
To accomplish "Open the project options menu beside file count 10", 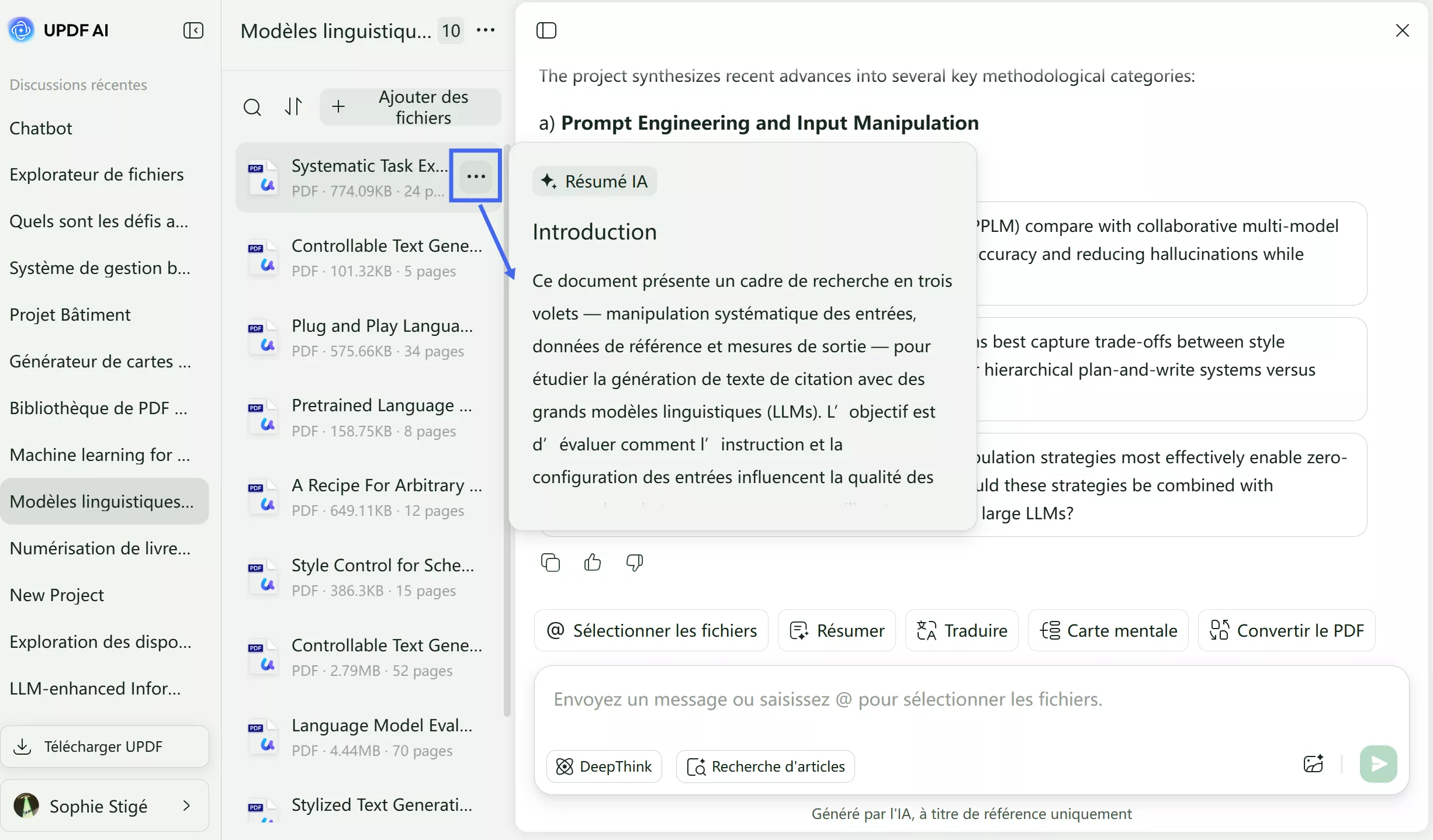I will pos(486,30).
